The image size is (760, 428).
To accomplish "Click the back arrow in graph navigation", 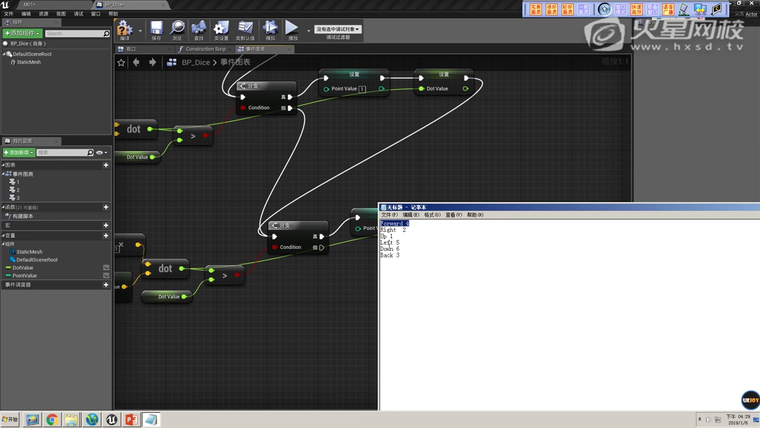I will pos(138,62).
